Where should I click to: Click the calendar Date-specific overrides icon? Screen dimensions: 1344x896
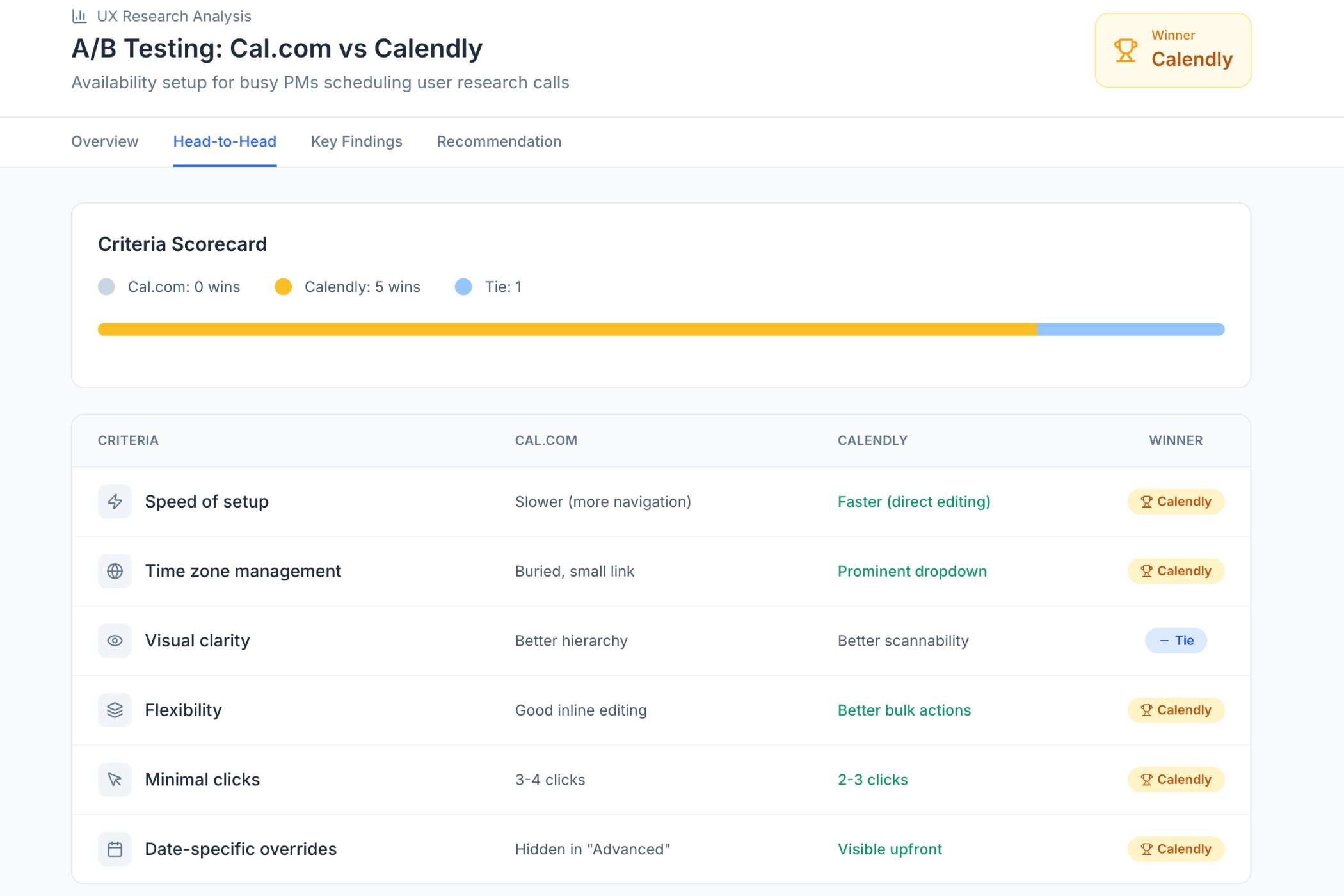coord(115,849)
